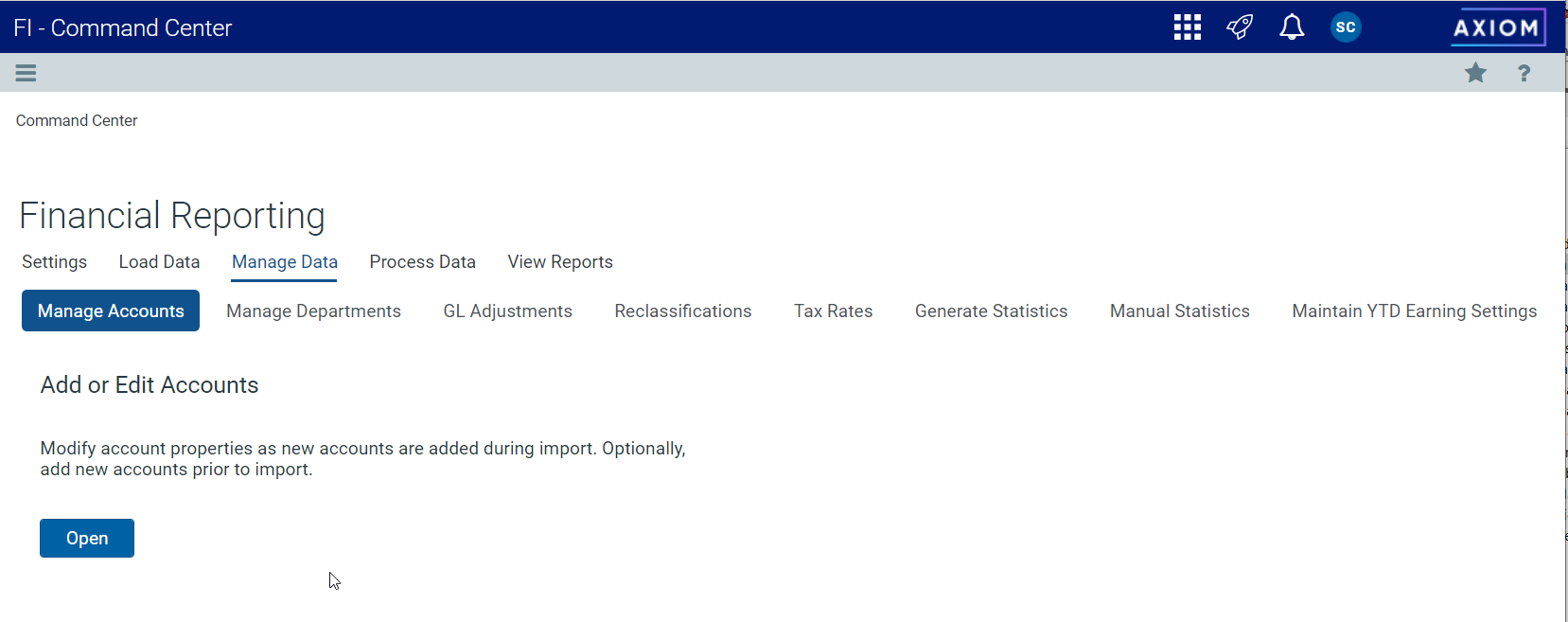Open the apps grid launcher
Screen dimensions: 1568x622
tap(1187, 27)
